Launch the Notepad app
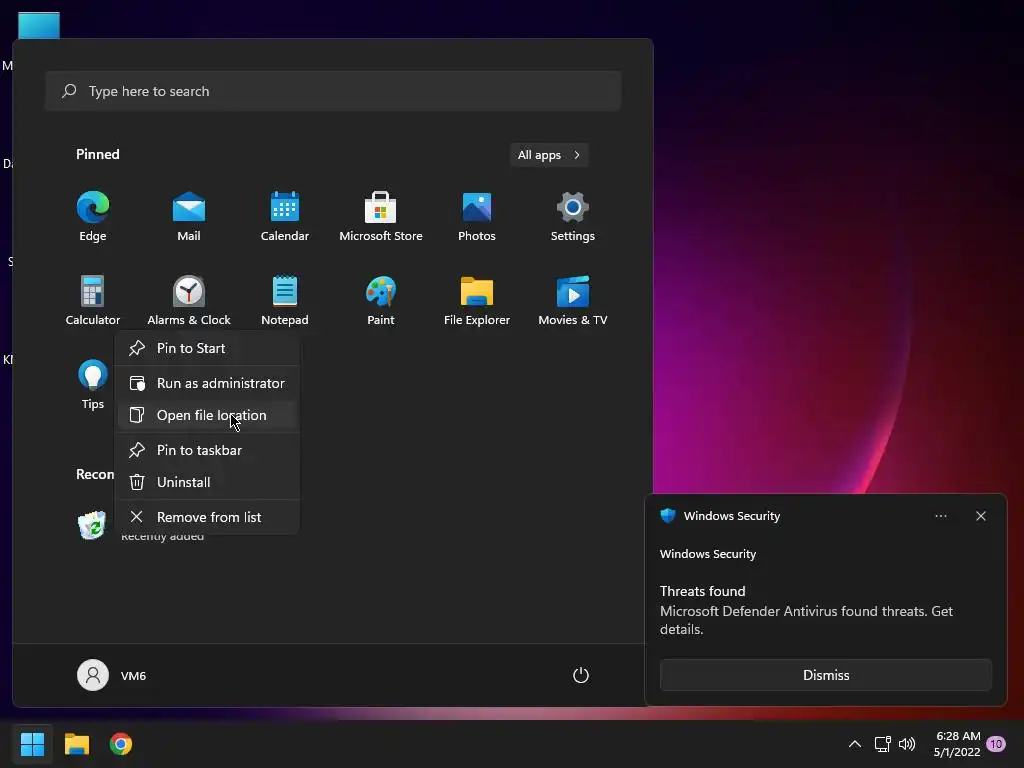Image resolution: width=1024 pixels, height=768 pixels. [285, 300]
